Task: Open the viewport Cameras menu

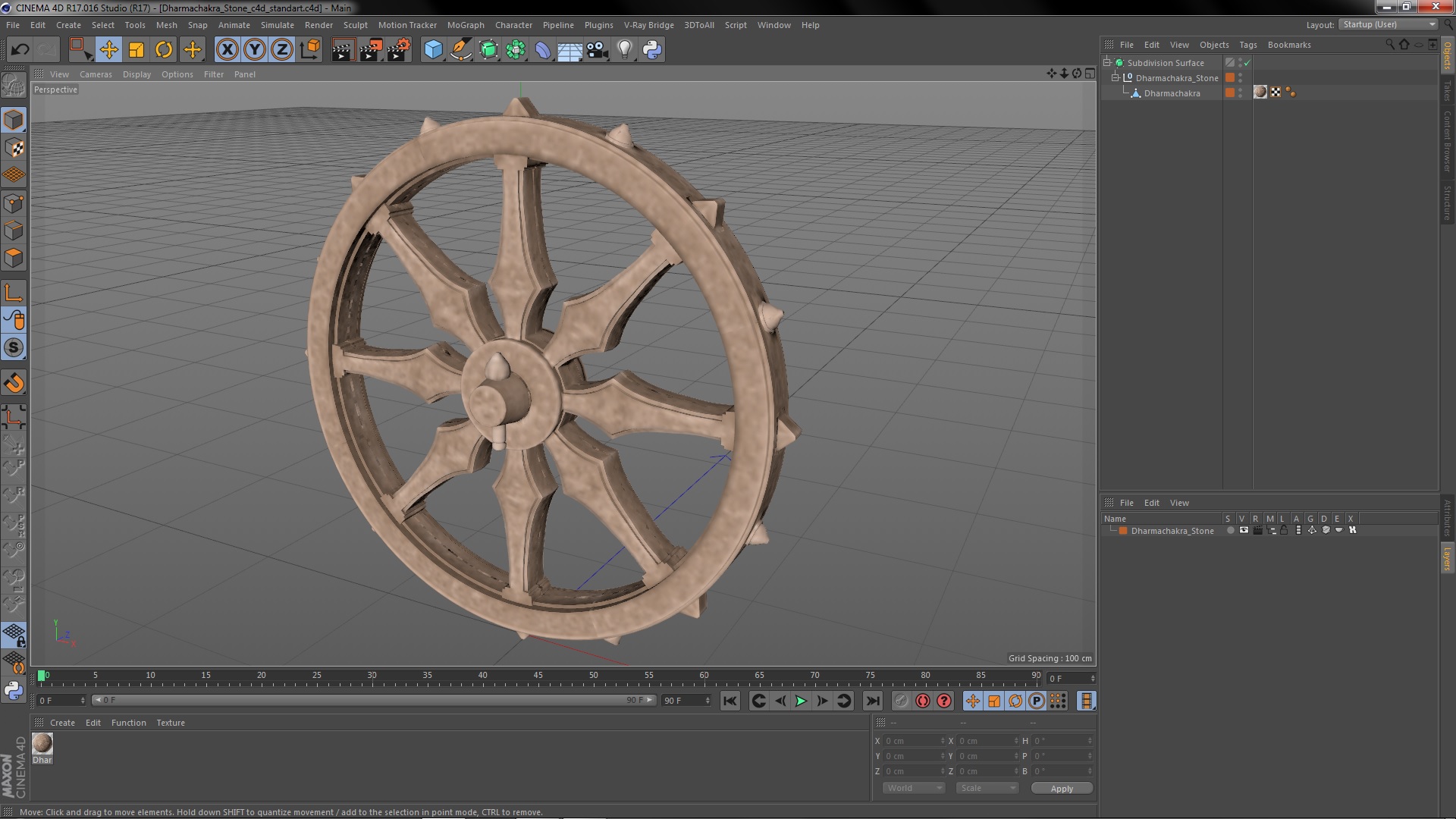Action: coord(96,74)
